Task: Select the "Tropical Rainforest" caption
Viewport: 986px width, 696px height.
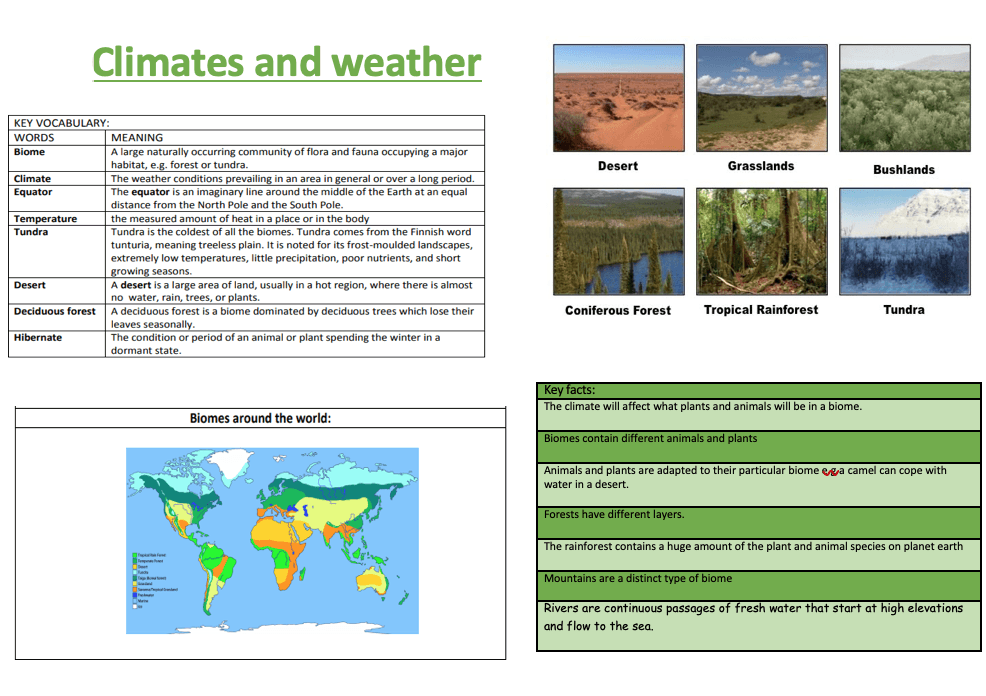Action: (x=761, y=310)
